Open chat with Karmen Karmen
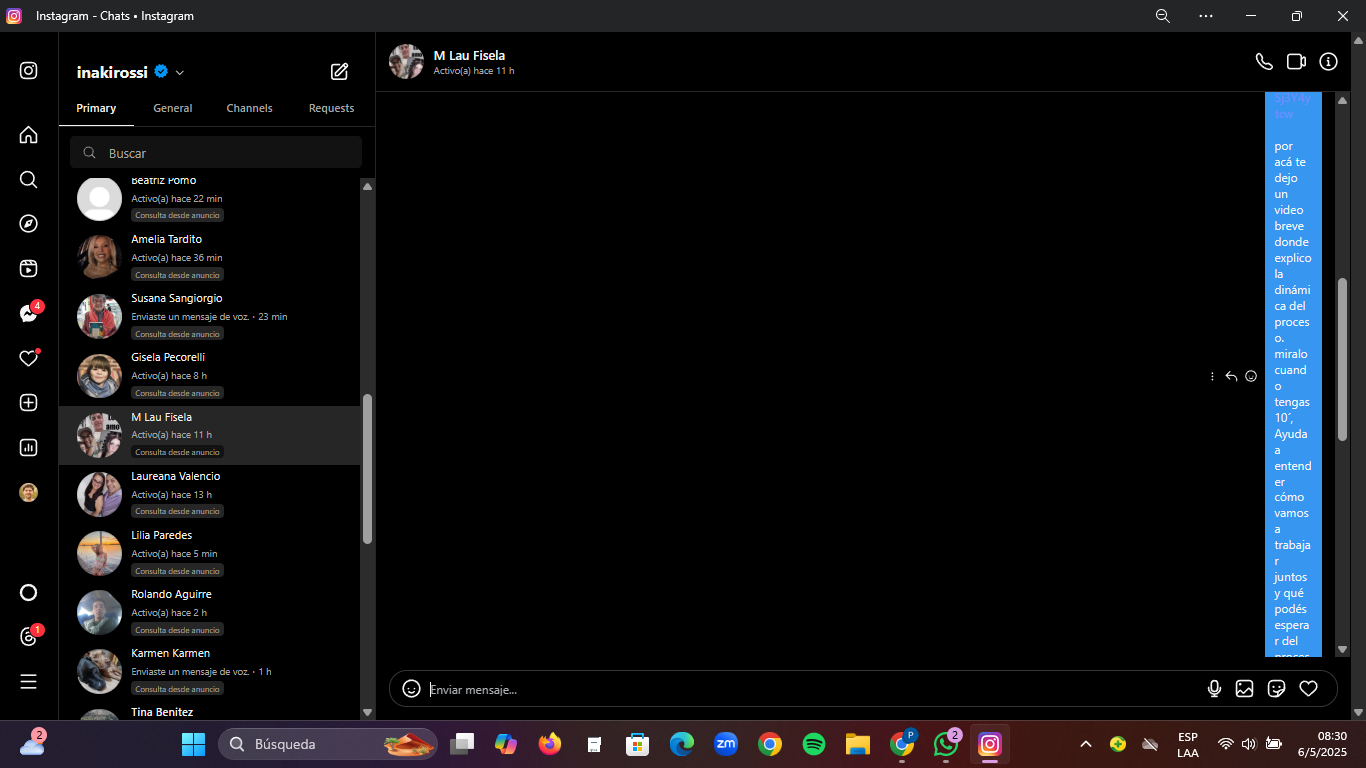This screenshot has height=768, width=1366. 210,671
